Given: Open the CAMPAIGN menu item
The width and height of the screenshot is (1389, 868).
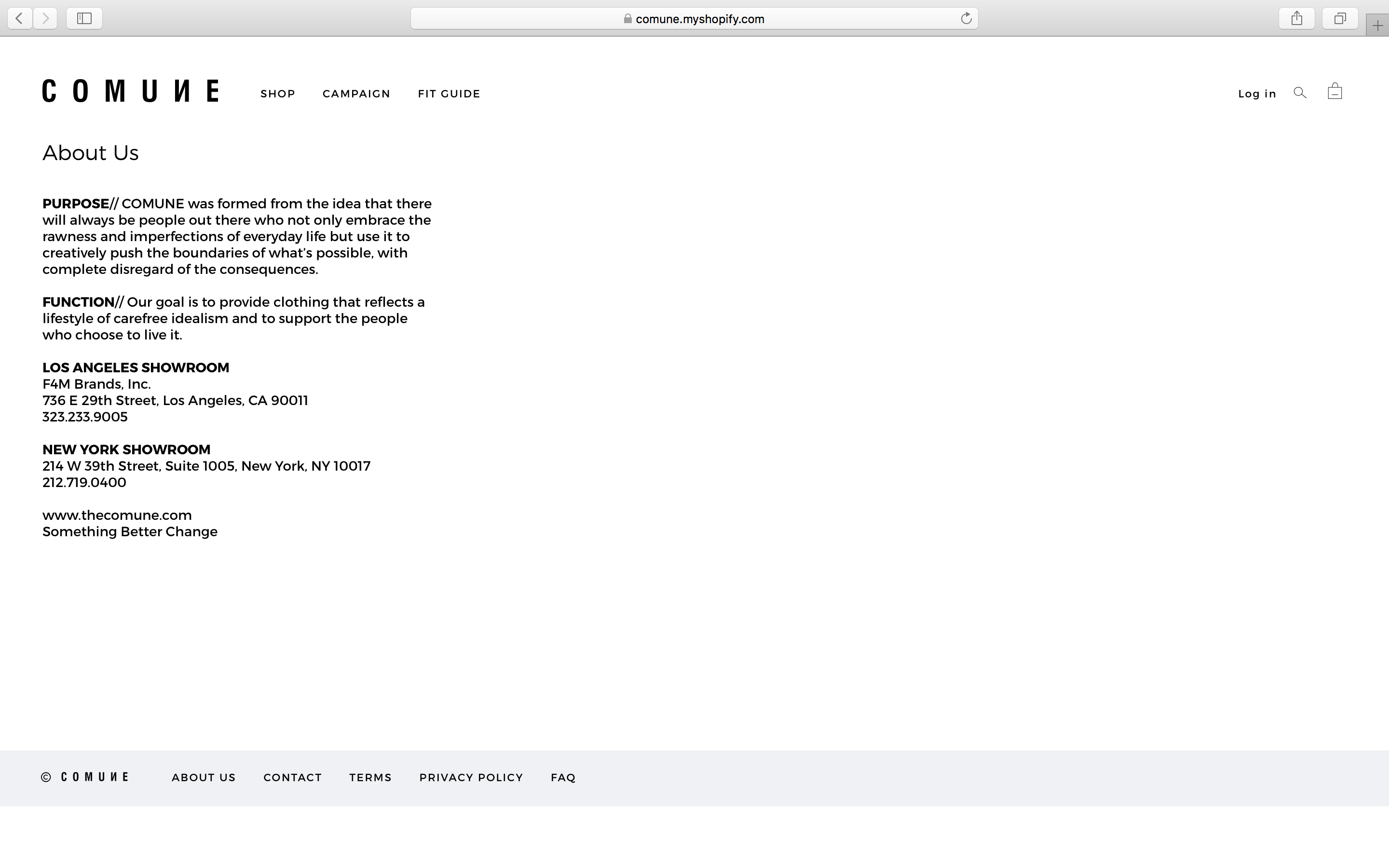Looking at the screenshot, I should (356, 94).
